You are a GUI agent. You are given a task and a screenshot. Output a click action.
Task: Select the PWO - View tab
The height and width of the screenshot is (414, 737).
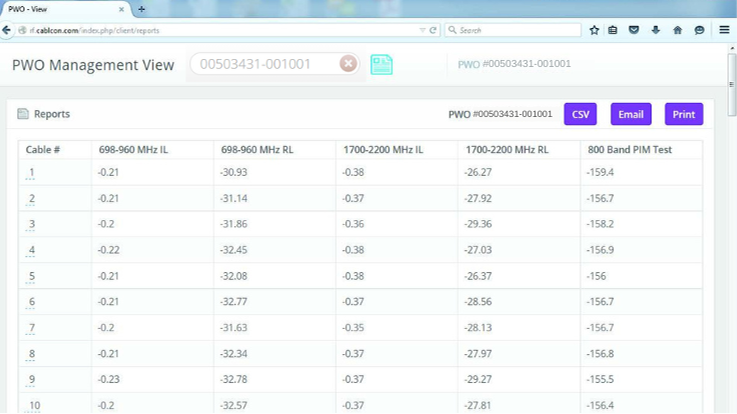pyautogui.click(x=60, y=9)
